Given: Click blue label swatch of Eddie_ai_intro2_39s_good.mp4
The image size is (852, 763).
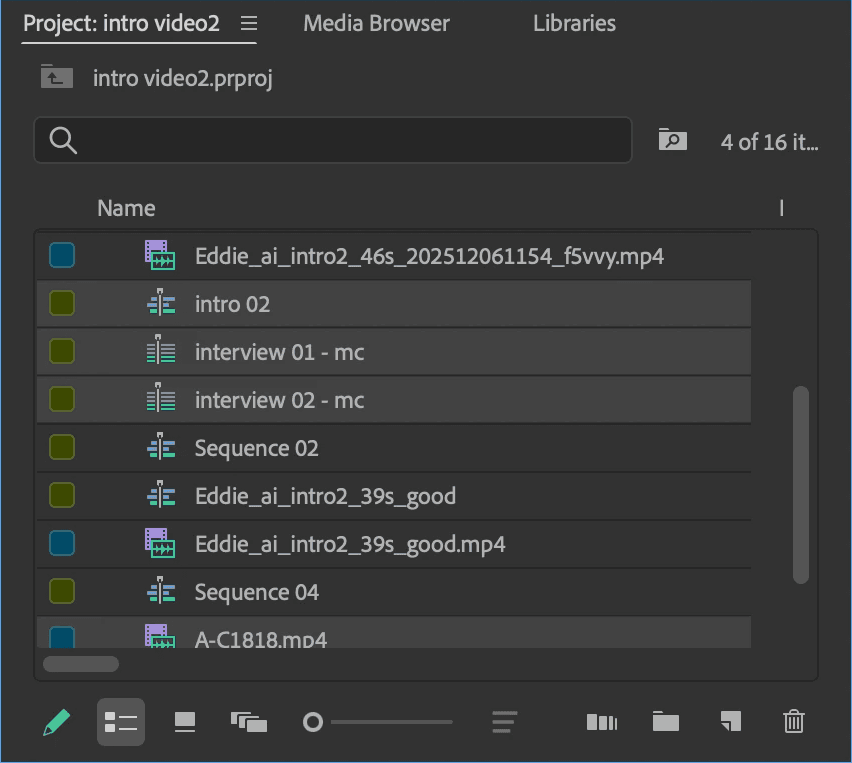Looking at the screenshot, I should pos(62,543).
